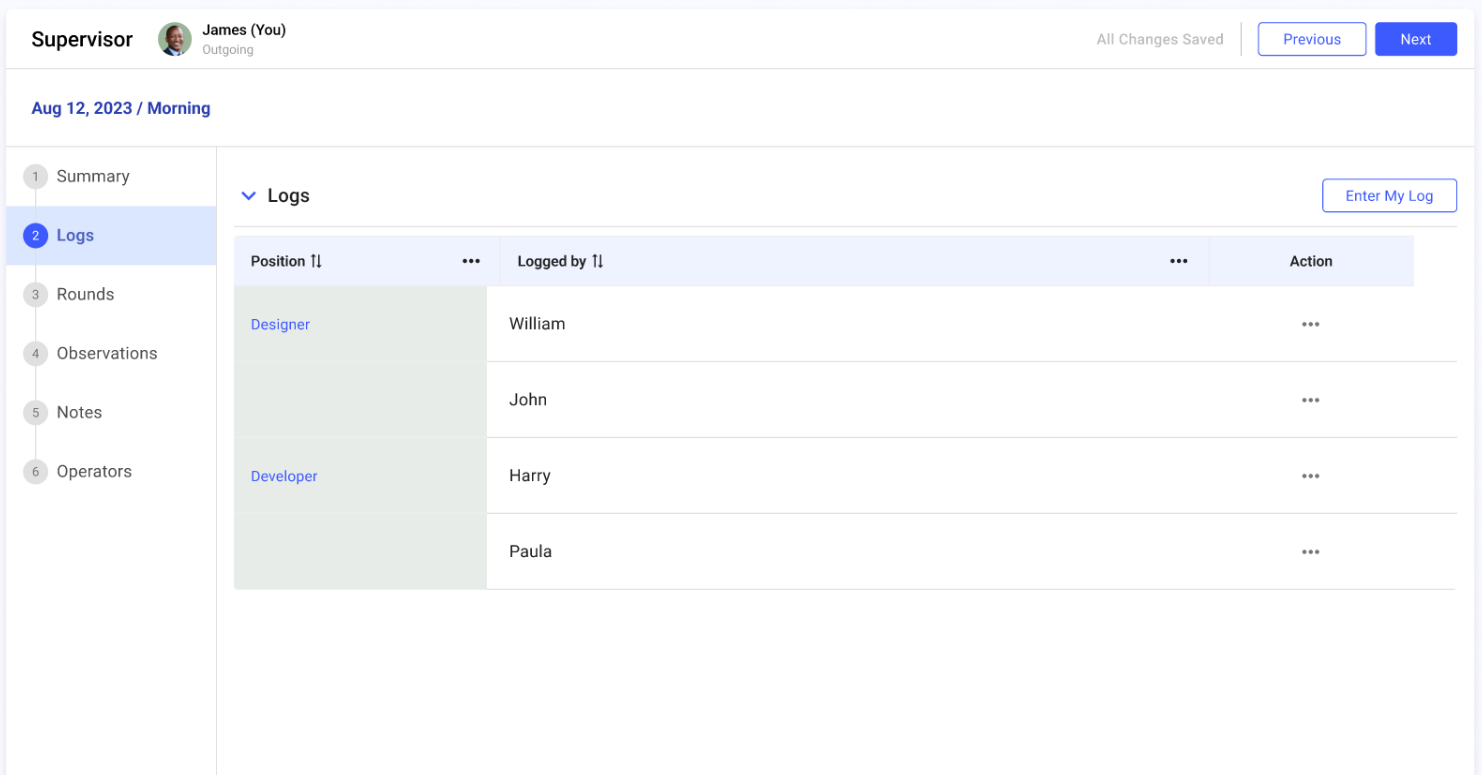Open the Observations step
Viewport: 1482px width, 775px height.
[x=106, y=353]
